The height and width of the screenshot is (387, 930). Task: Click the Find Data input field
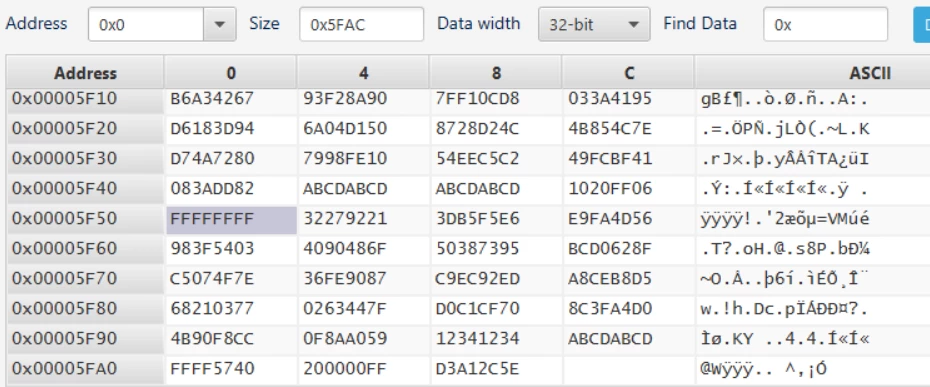825,24
